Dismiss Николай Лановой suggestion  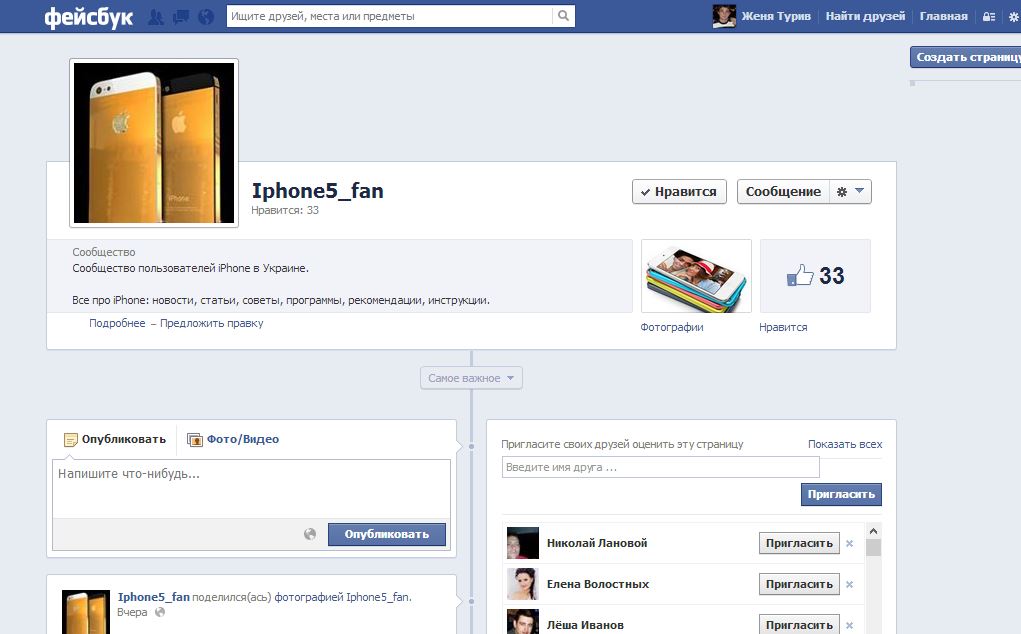point(849,543)
